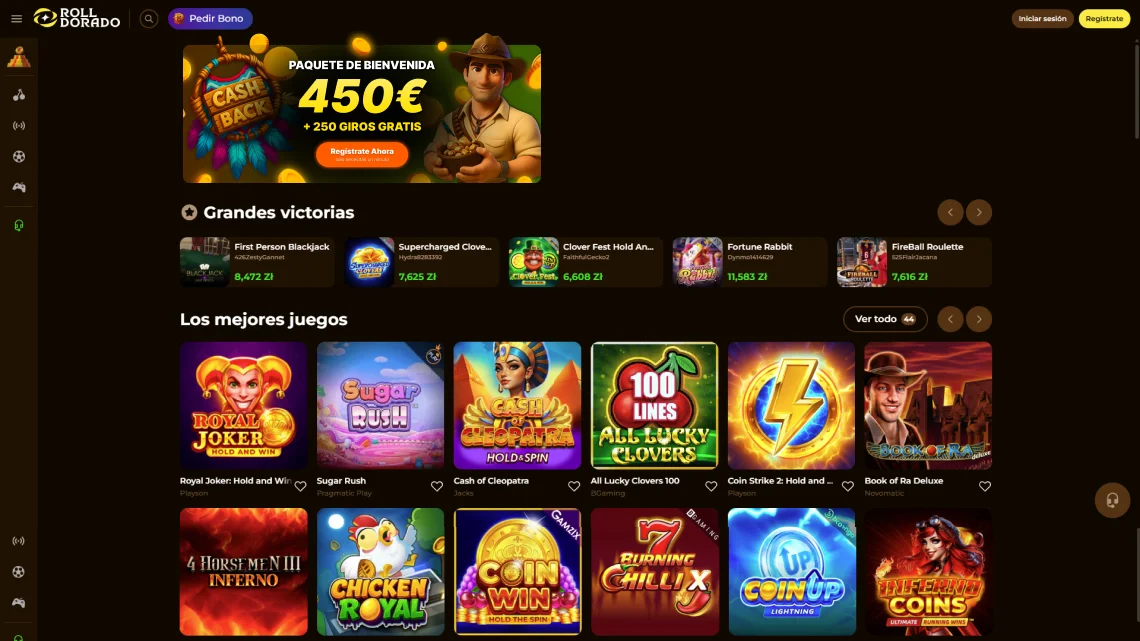Viewport: 1140px width, 641px height.
Task: Open Ver todo 44 games list
Action: tap(885, 319)
